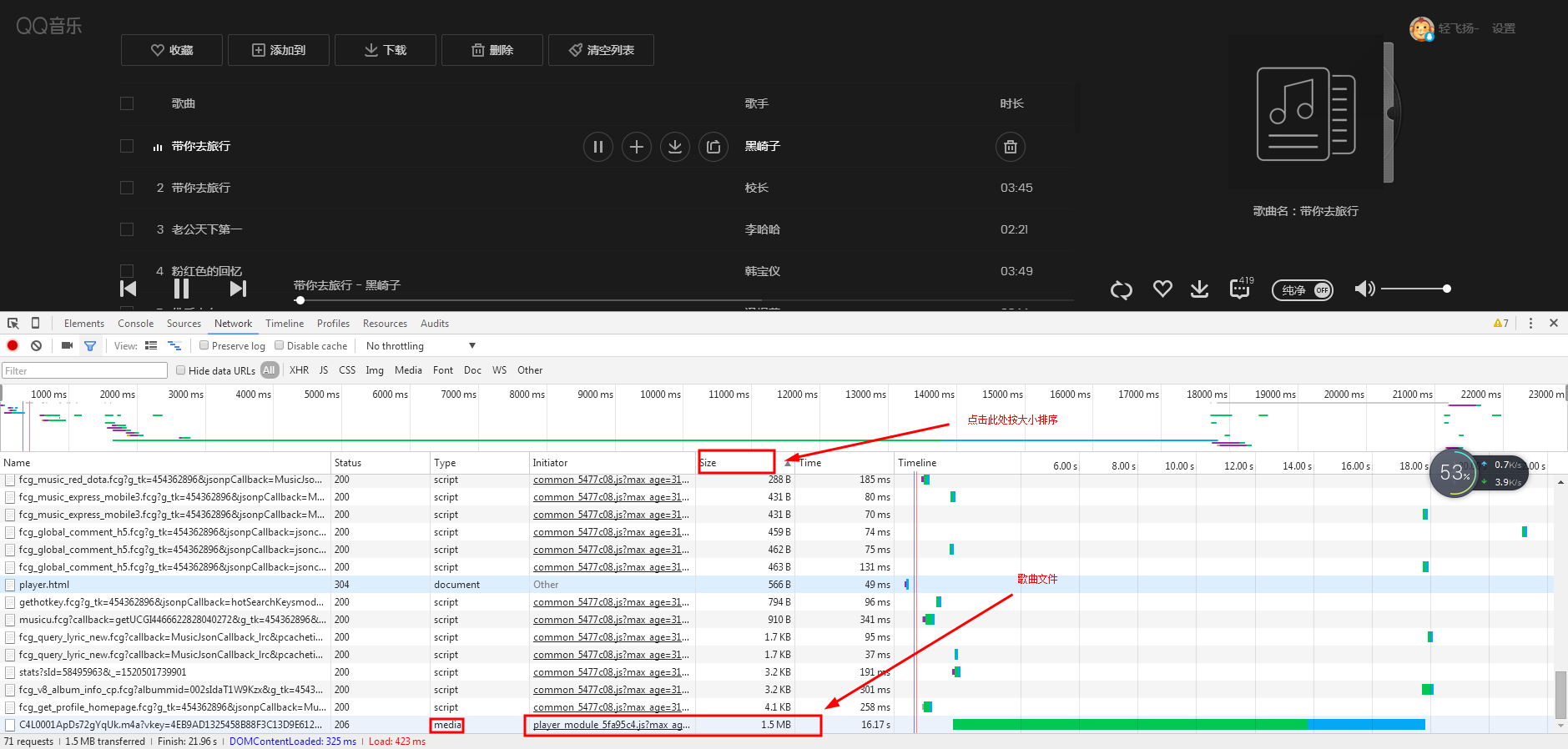Open the No throttling dropdown

point(421,346)
